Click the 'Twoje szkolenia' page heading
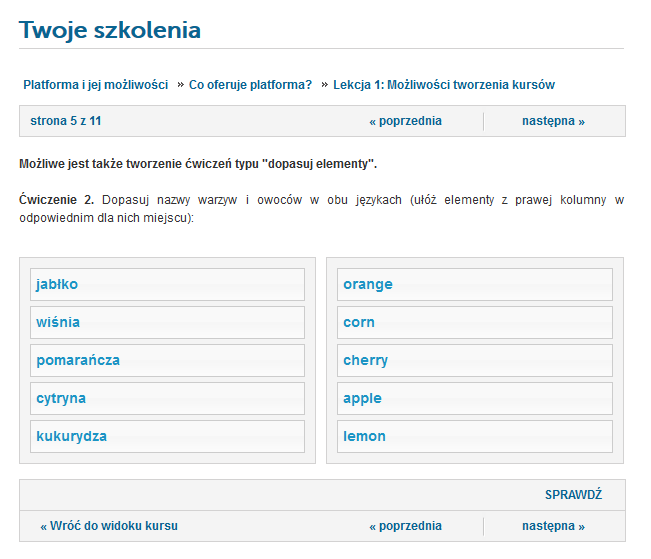The width and height of the screenshot is (651, 559). click(x=110, y=30)
